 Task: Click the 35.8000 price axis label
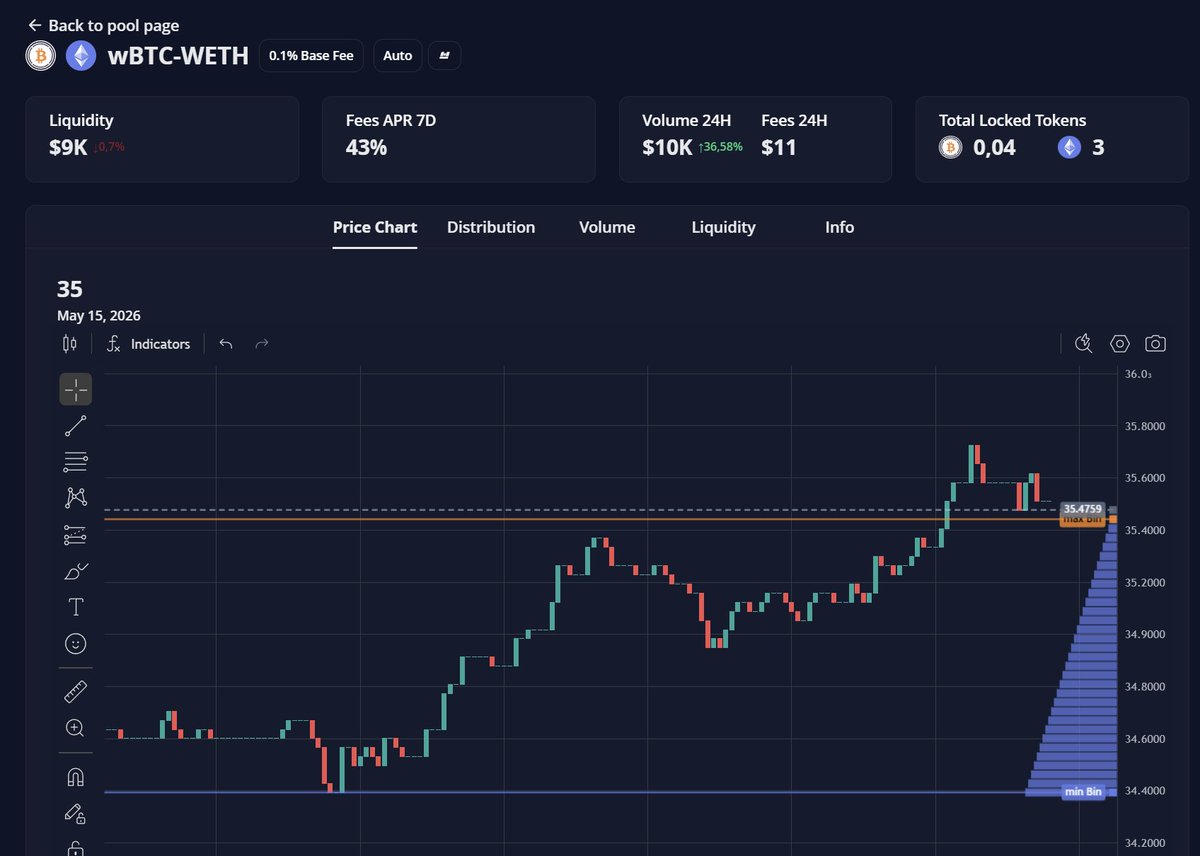(1145, 426)
